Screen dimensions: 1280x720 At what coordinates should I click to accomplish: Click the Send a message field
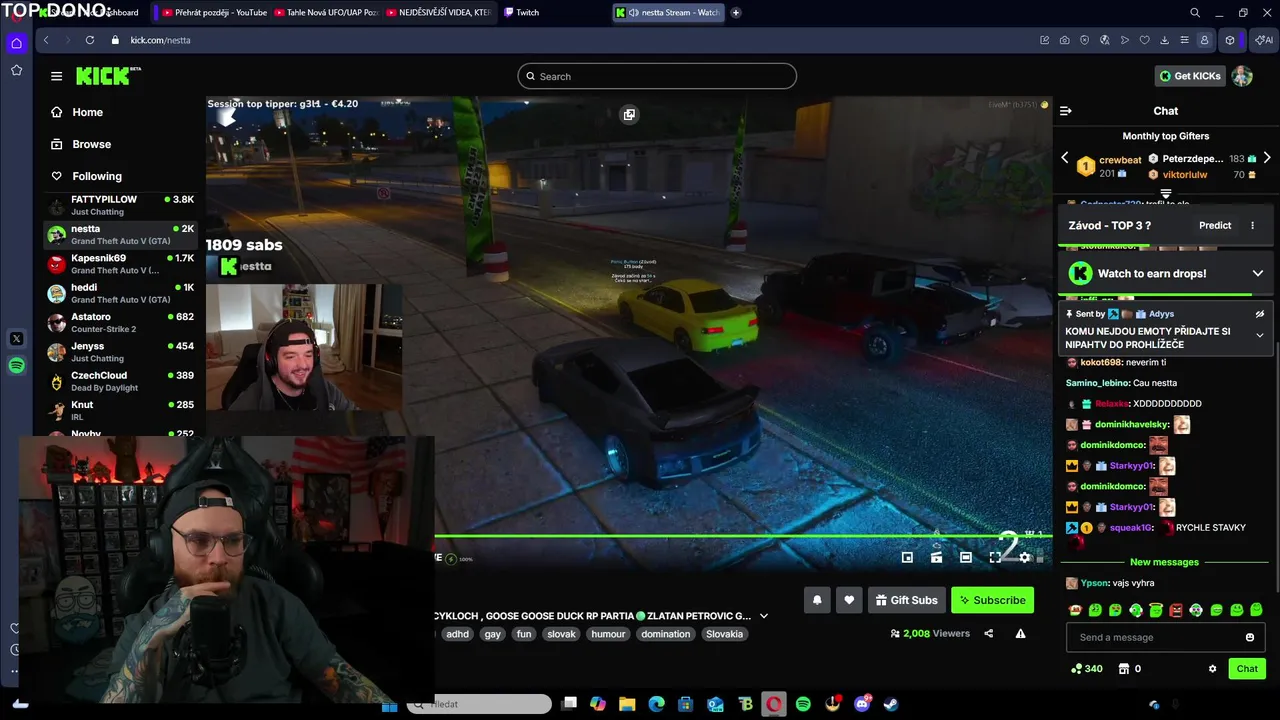[x=1156, y=637]
